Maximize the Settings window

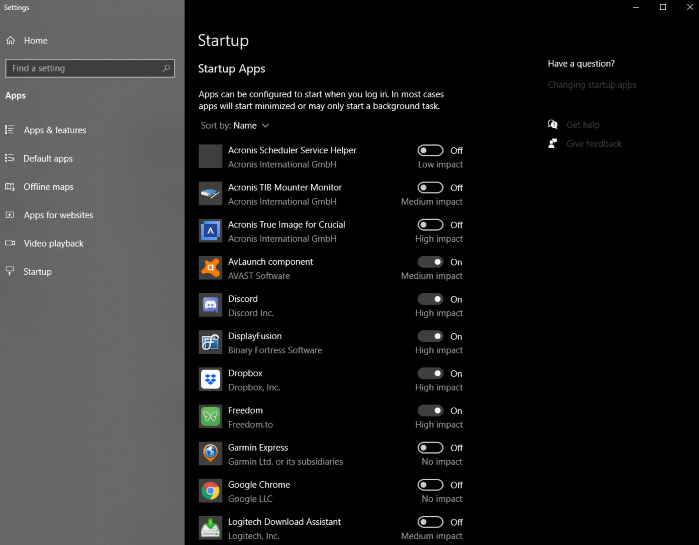pos(663,7)
